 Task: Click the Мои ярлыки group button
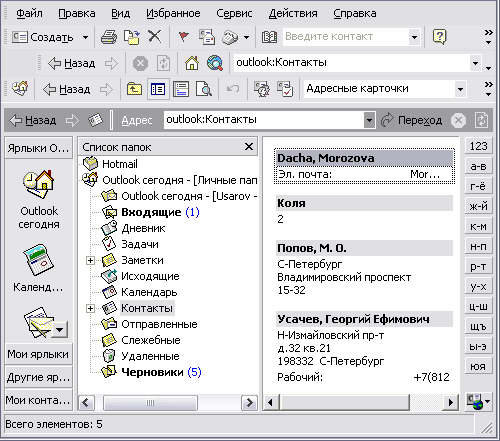point(38,354)
